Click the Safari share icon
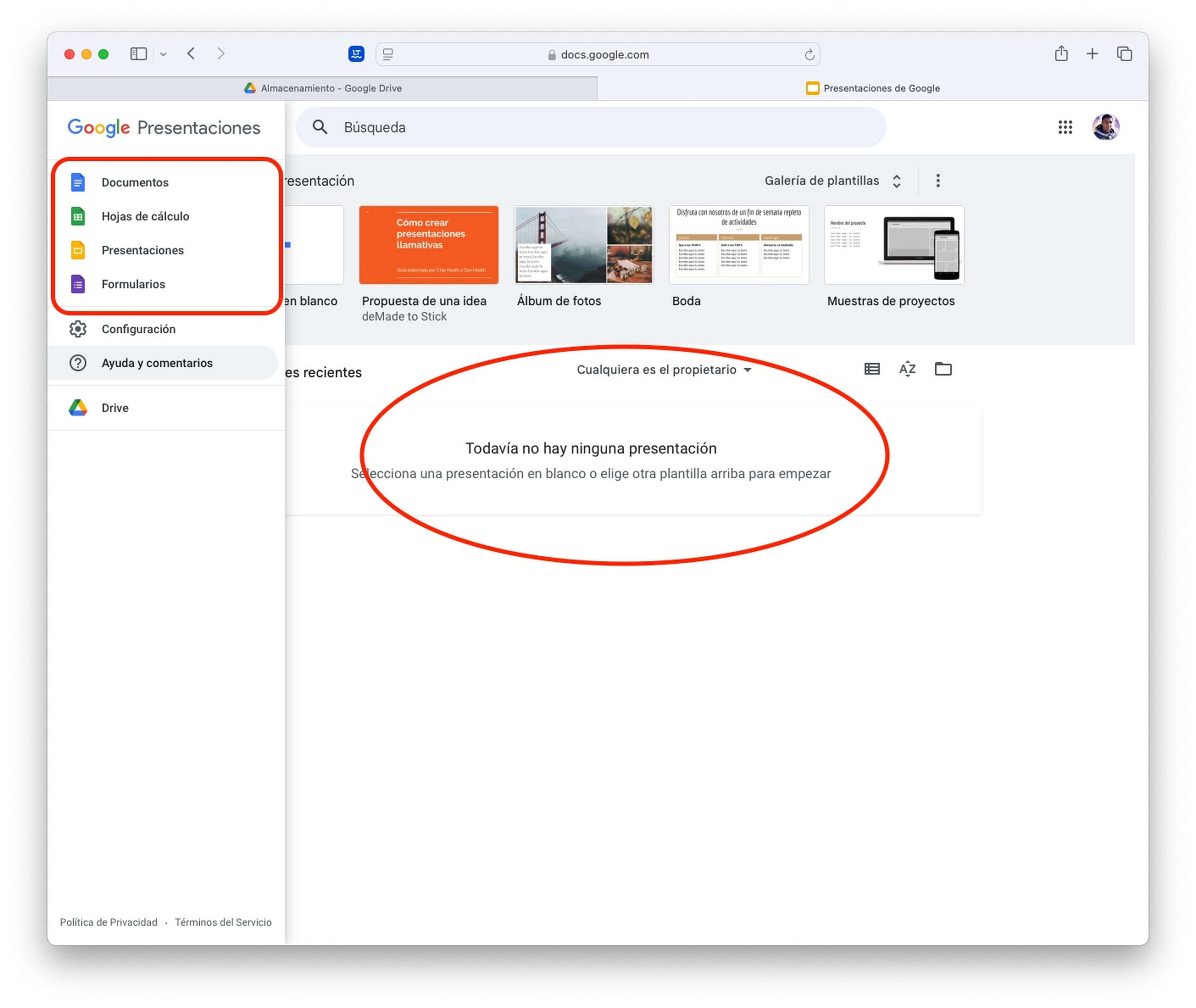 pos(1061,54)
